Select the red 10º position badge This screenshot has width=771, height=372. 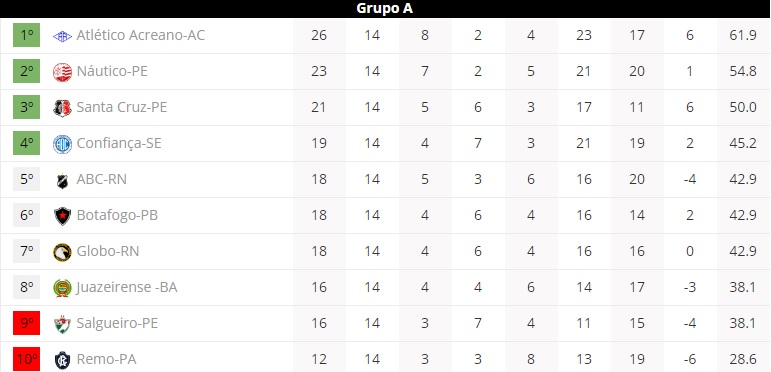pyautogui.click(x=27, y=359)
